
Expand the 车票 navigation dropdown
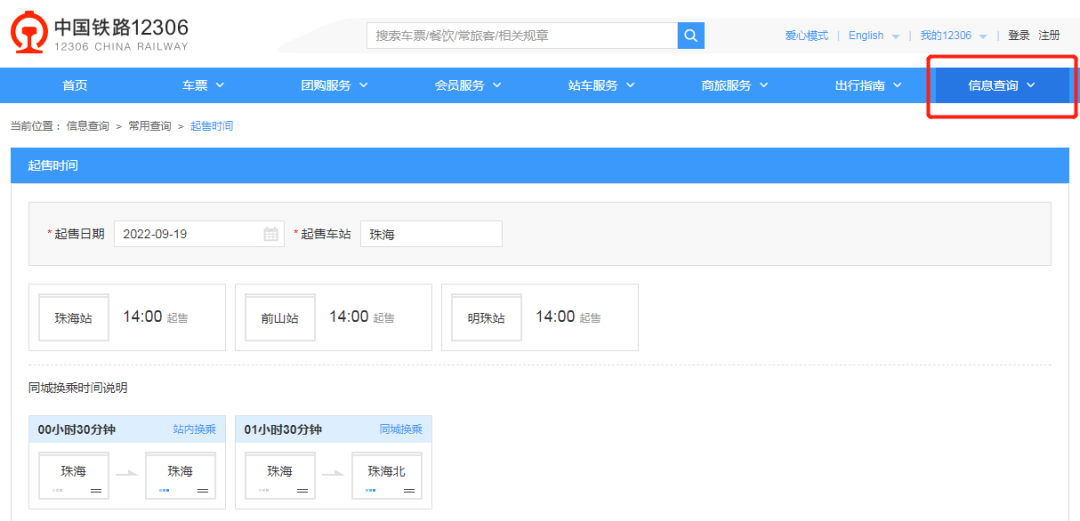pyautogui.click(x=203, y=86)
